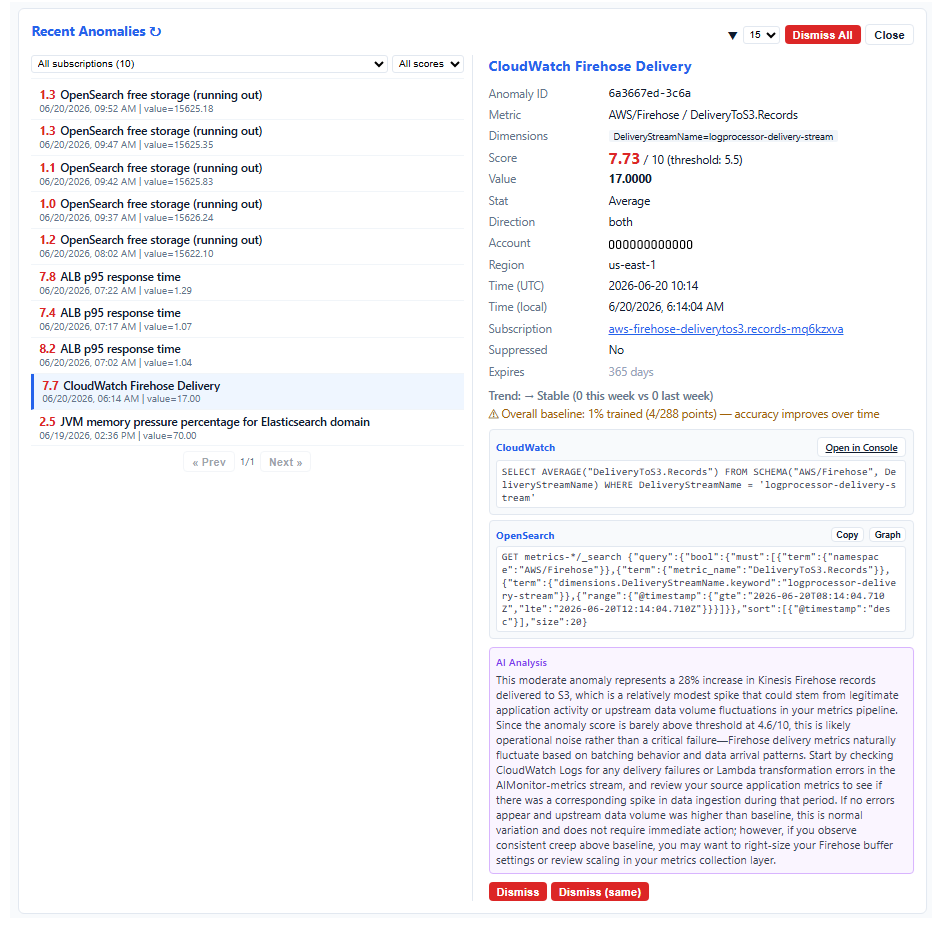This screenshot has height=937, width=934.
Task: Click the metric value AWS/Firehose / DeliveryToS3.Records
Action: click(x=703, y=115)
